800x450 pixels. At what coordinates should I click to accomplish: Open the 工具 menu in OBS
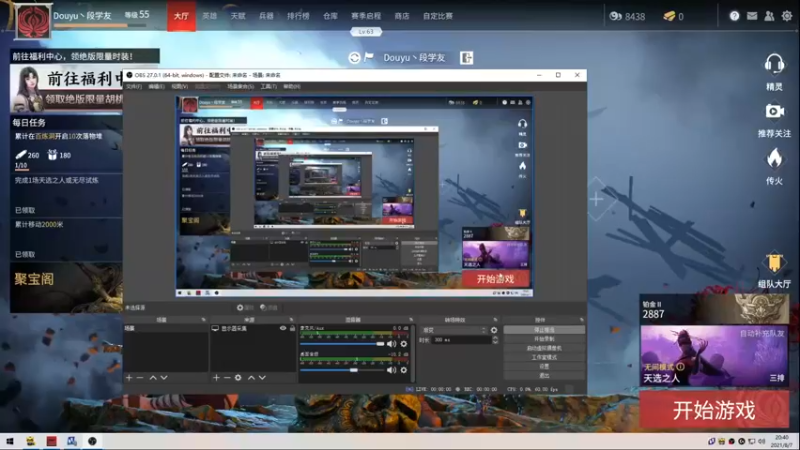(x=268, y=87)
